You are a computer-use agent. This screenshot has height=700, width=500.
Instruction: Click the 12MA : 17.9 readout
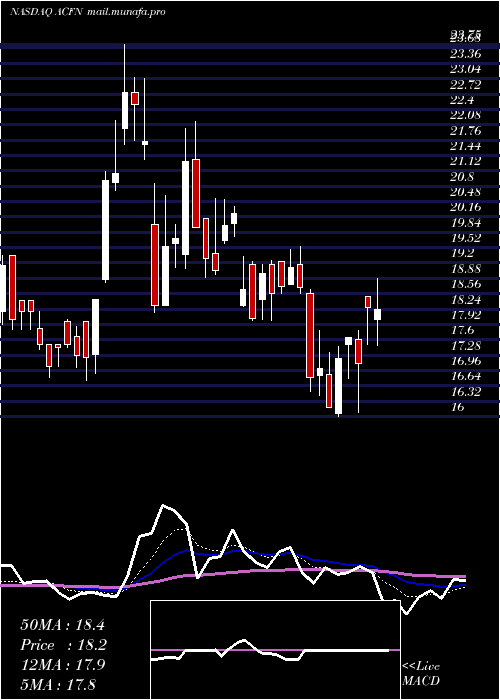pos(62,665)
